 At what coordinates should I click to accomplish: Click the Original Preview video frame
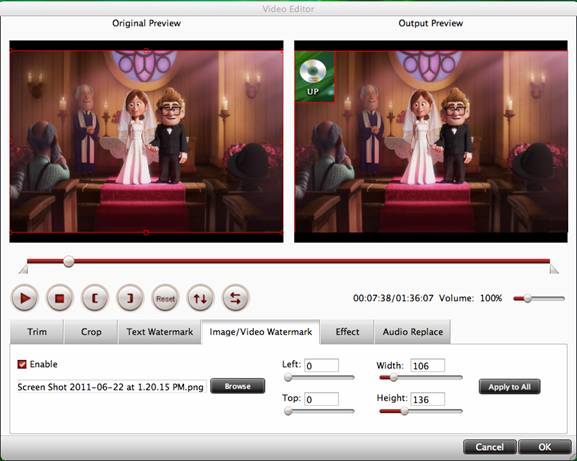(146, 141)
